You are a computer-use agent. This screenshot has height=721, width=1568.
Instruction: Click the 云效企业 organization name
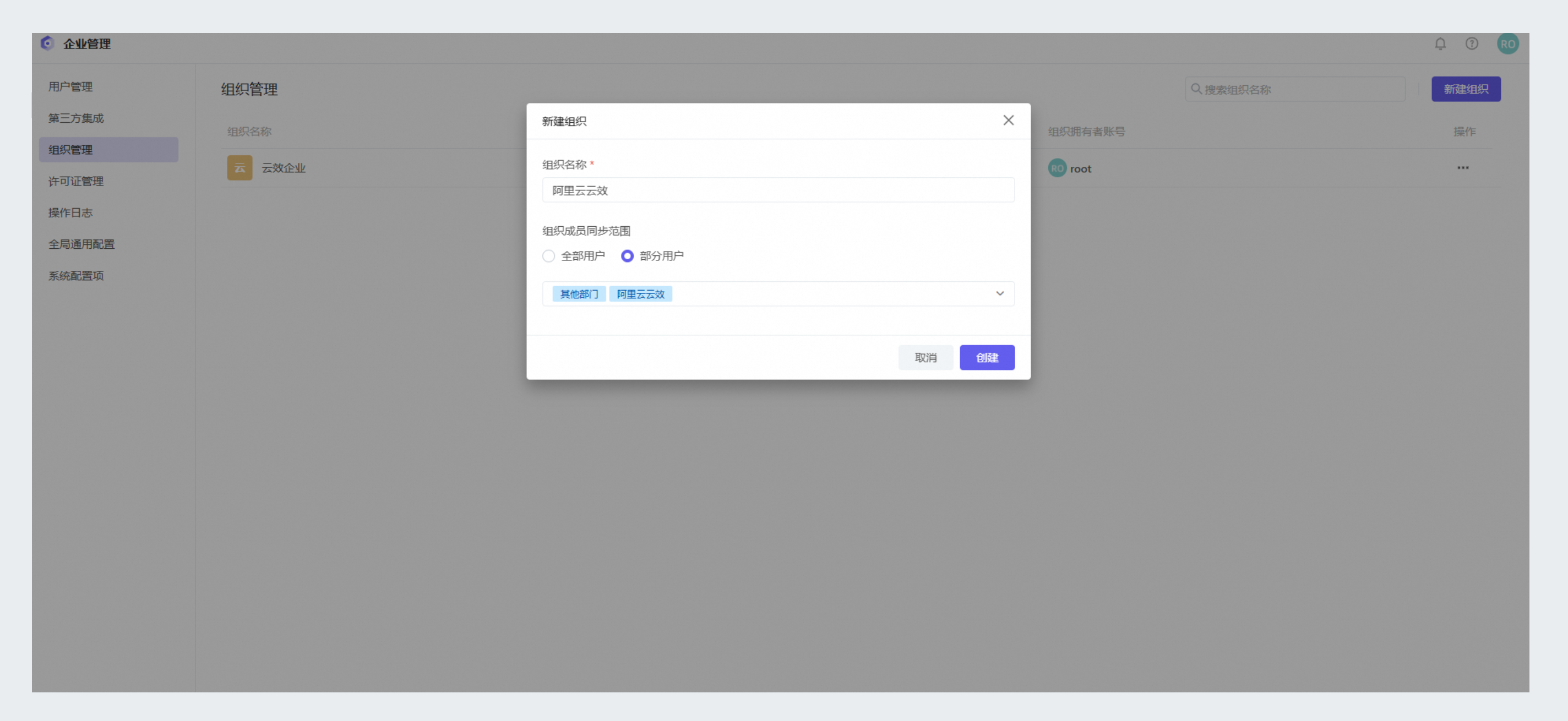tap(284, 168)
